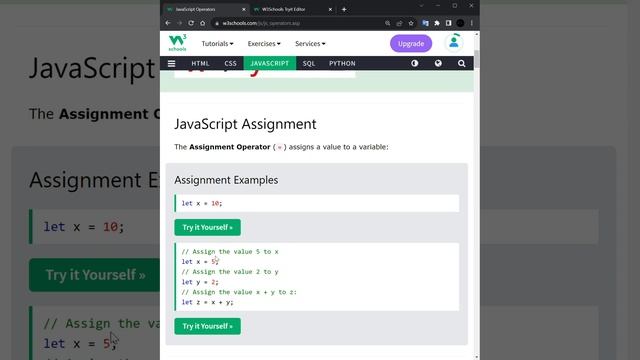Screen dimensions: 640x360
Task: Go to the HTML tutorial
Action: point(200,63)
